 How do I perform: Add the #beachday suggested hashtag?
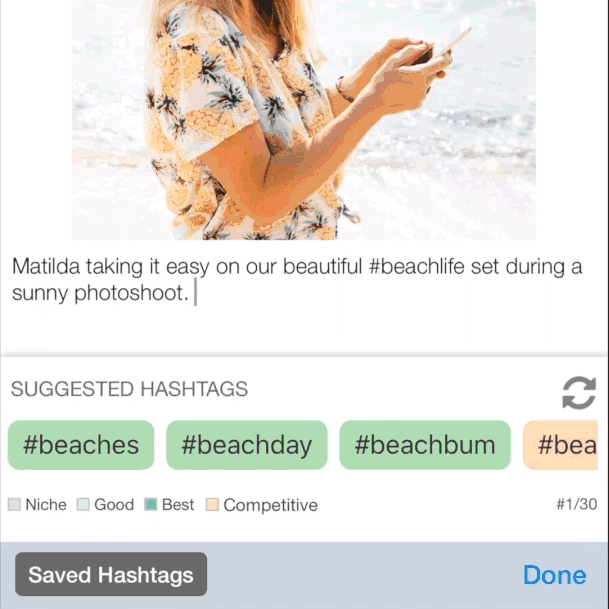(246, 445)
